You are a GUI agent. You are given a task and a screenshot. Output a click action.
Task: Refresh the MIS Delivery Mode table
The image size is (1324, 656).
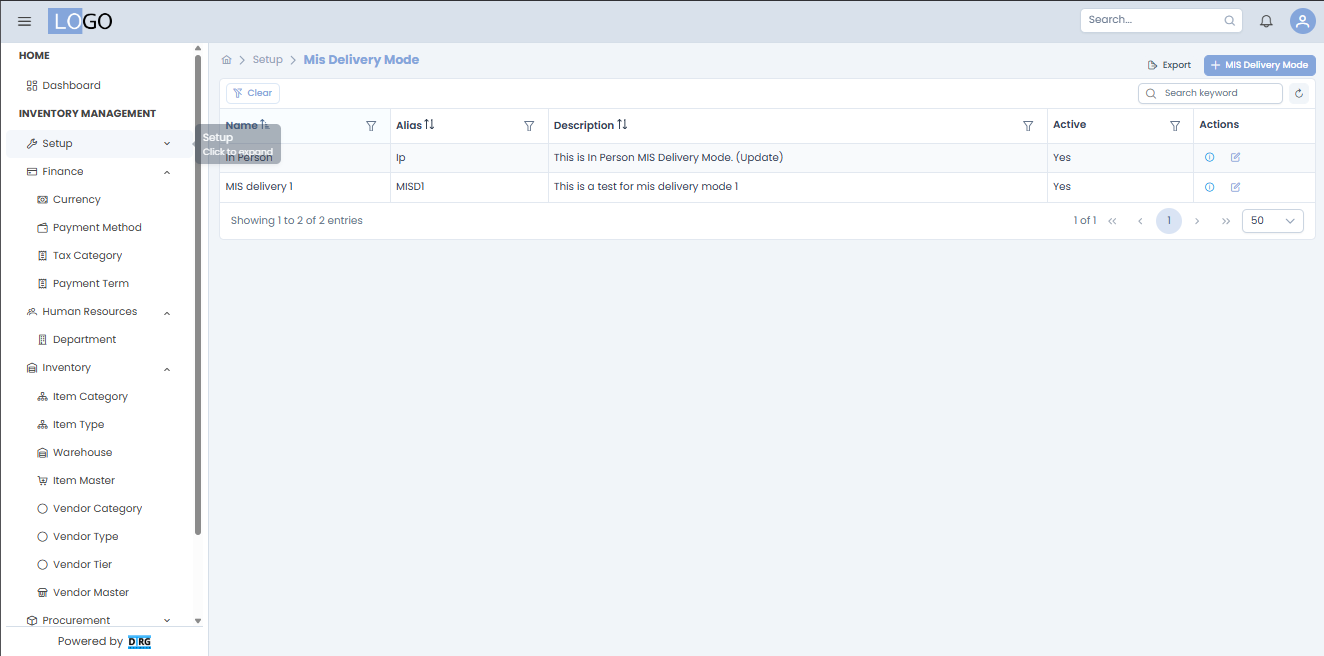click(1298, 92)
